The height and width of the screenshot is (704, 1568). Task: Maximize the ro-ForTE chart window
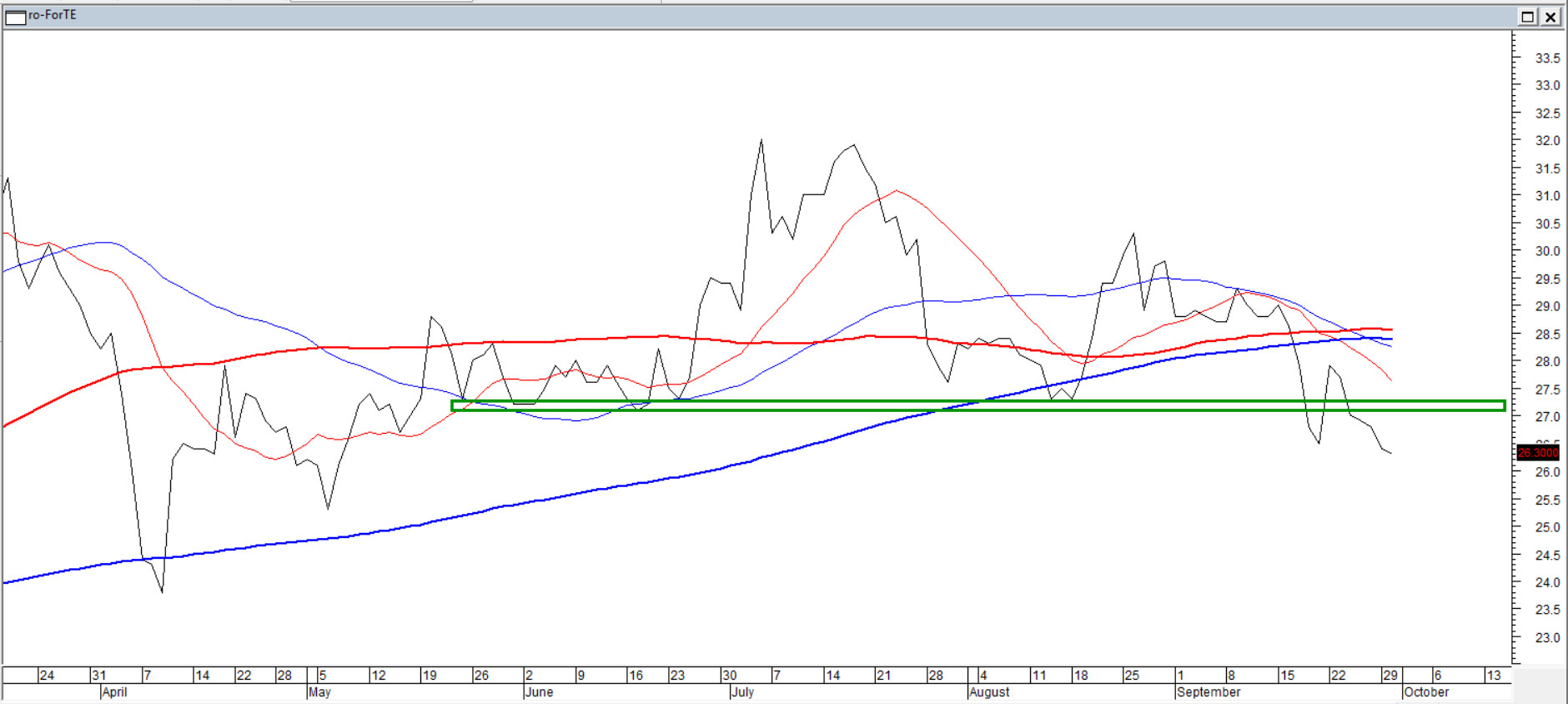tap(1527, 17)
